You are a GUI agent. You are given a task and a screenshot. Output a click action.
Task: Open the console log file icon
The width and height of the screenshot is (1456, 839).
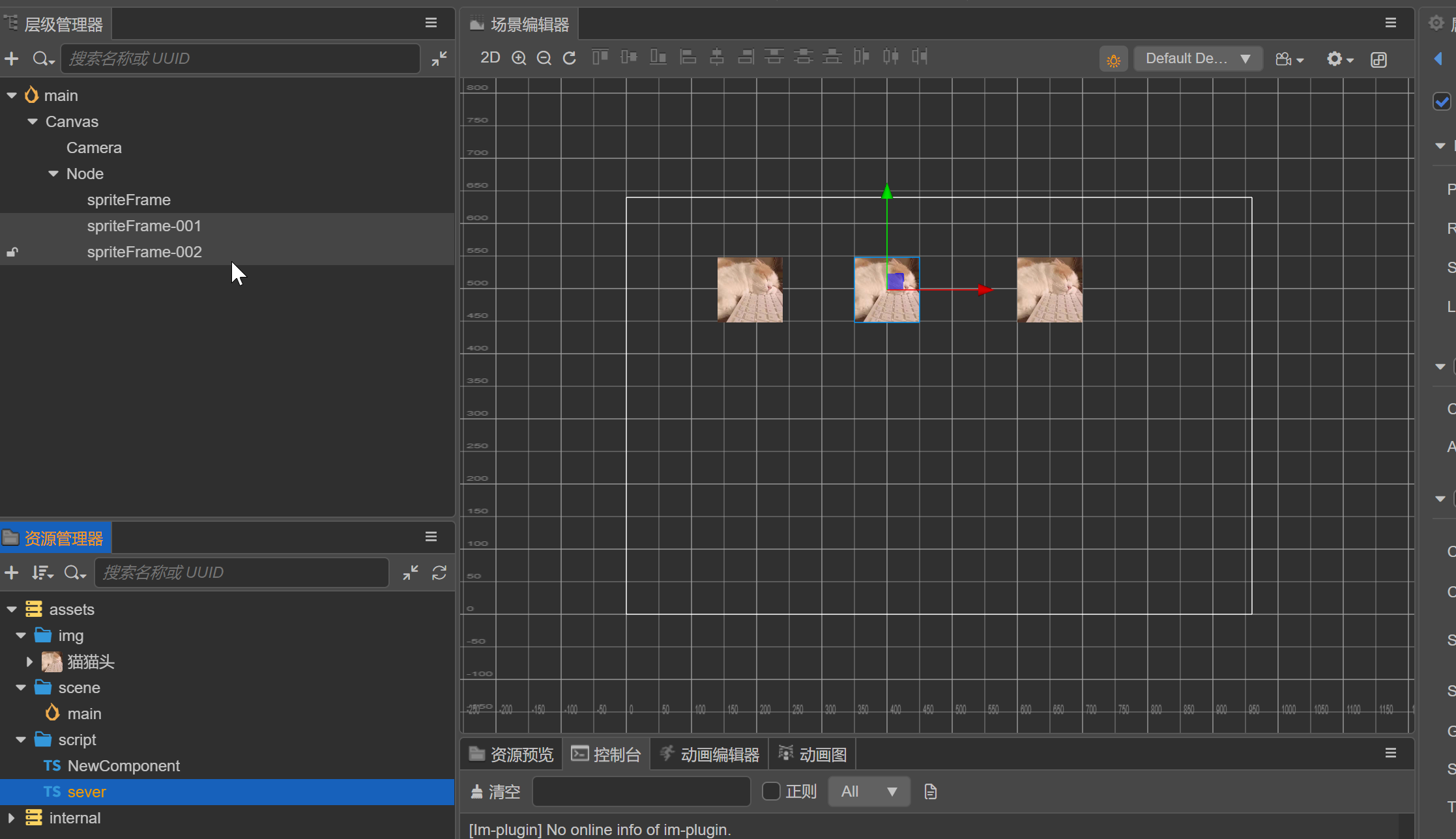click(x=931, y=791)
